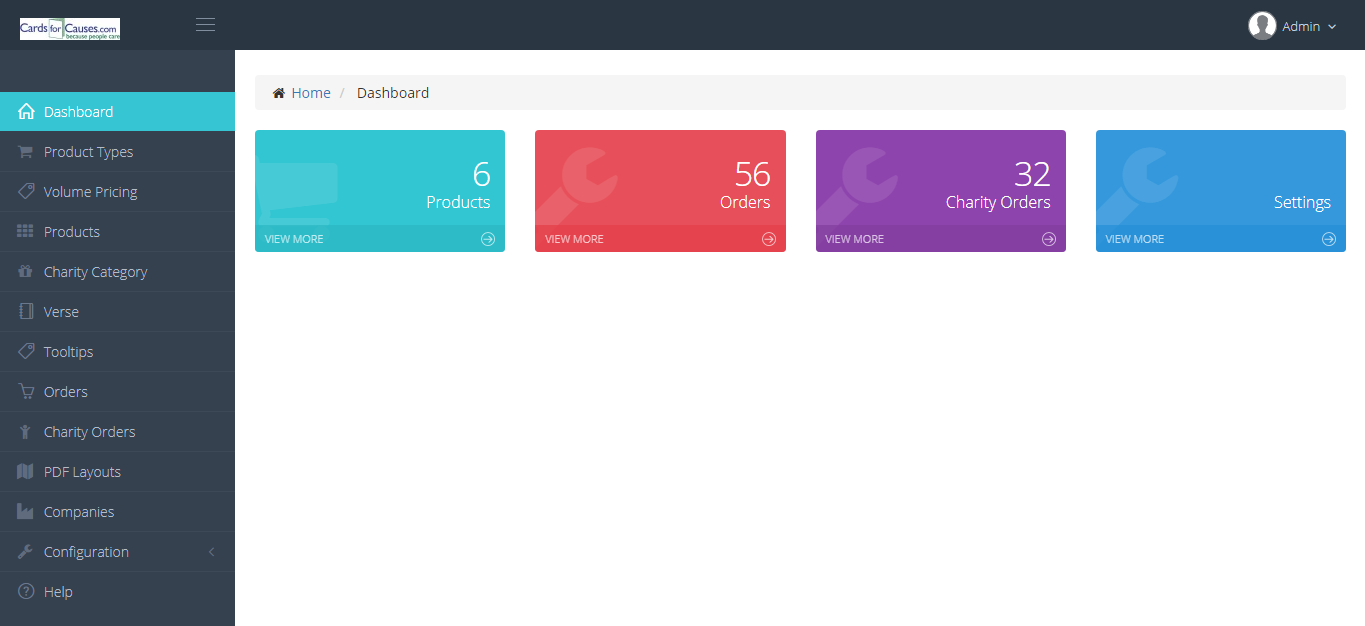This screenshot has height=626, width=1365.
Task: Click the 56 count on the Orders card
Action: (753, 174)
